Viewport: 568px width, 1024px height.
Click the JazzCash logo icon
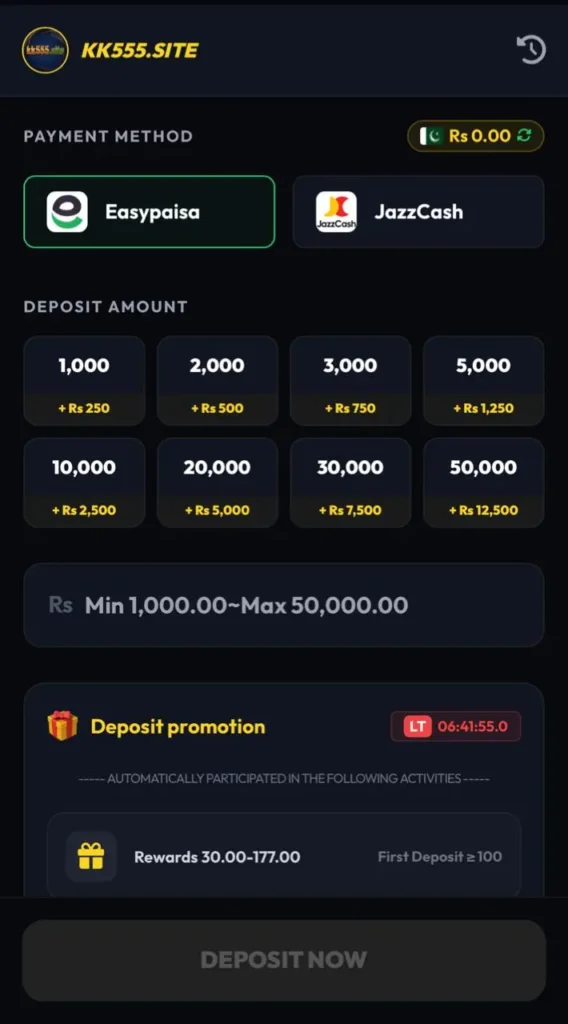pyautogui.click(x=336, y=212)
